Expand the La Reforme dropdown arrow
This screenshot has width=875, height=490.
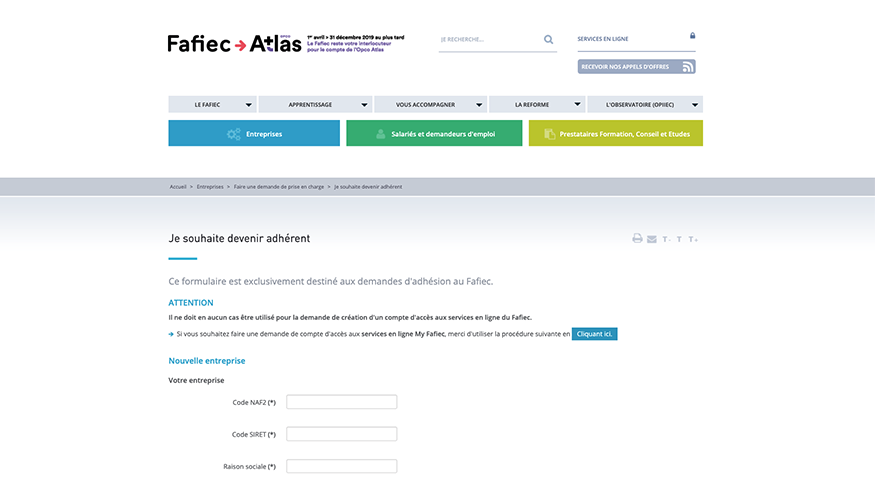(578, 104)
